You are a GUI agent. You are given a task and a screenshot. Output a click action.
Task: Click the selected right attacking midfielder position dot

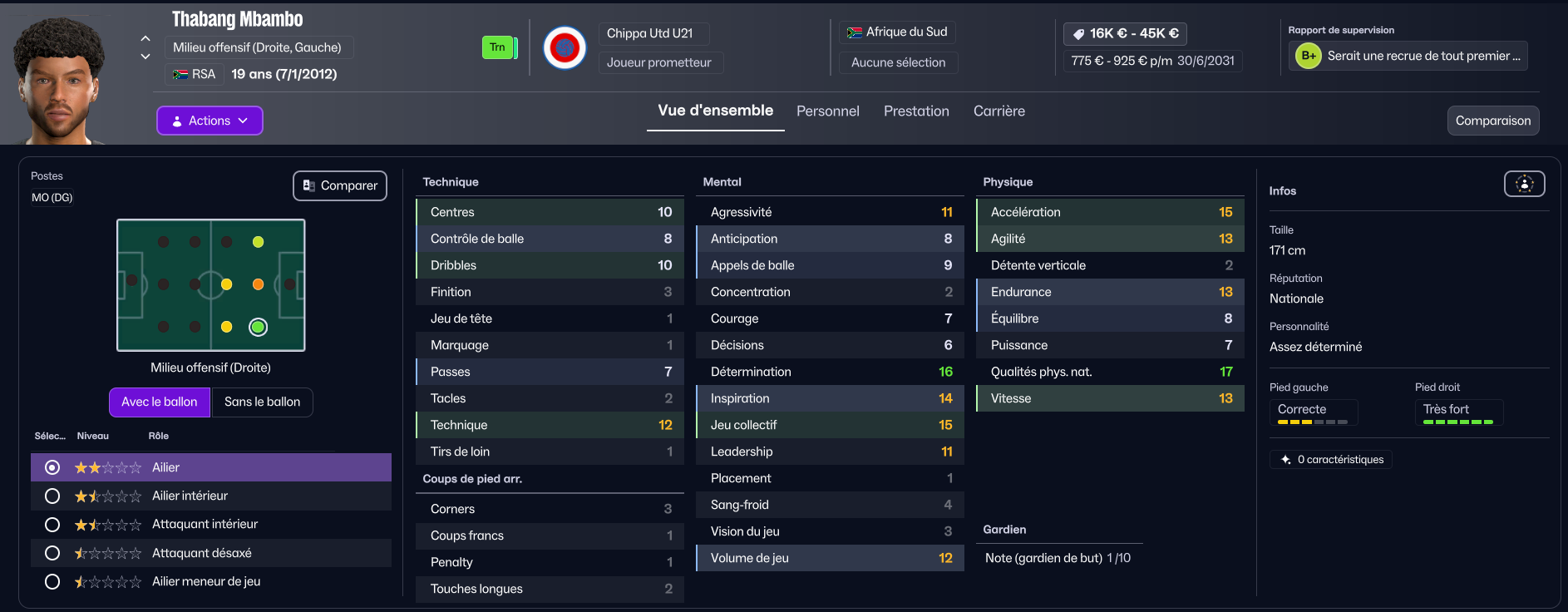(258, 327)
